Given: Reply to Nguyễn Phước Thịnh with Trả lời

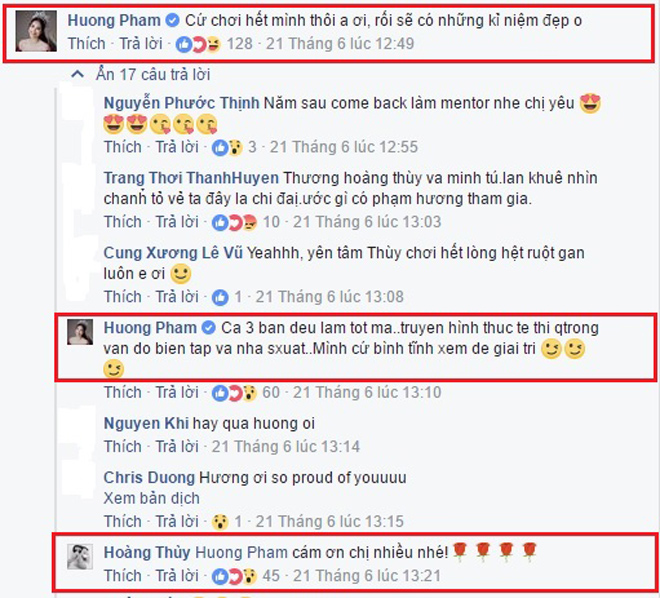Looking at the screenshot, I should tap(177, 147).
